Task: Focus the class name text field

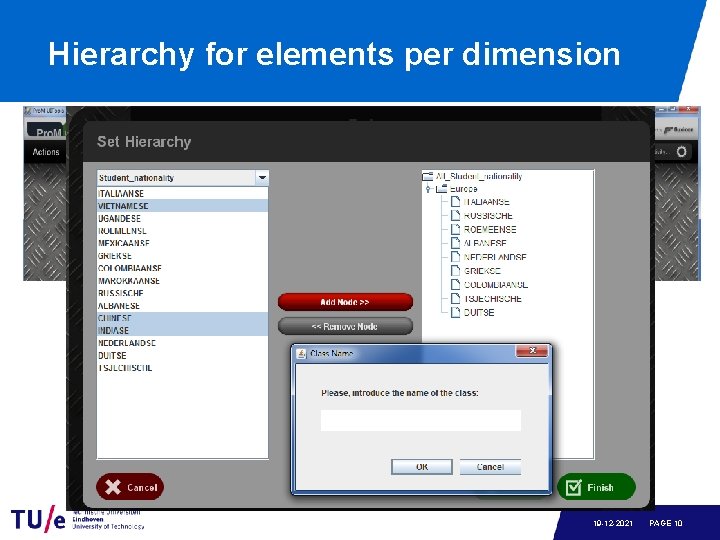Action: (421, 421)
